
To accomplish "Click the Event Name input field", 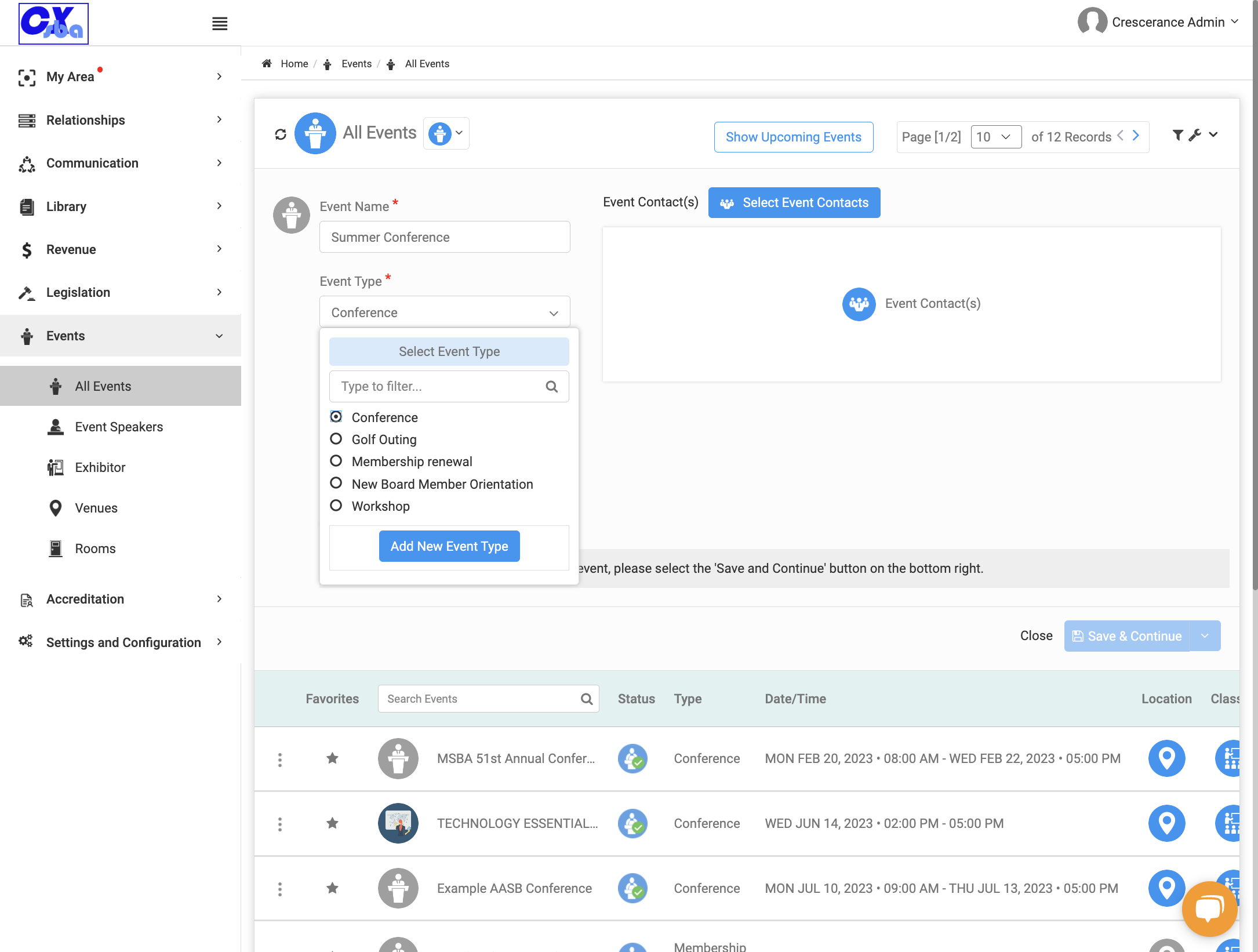I will click(445, 237).
